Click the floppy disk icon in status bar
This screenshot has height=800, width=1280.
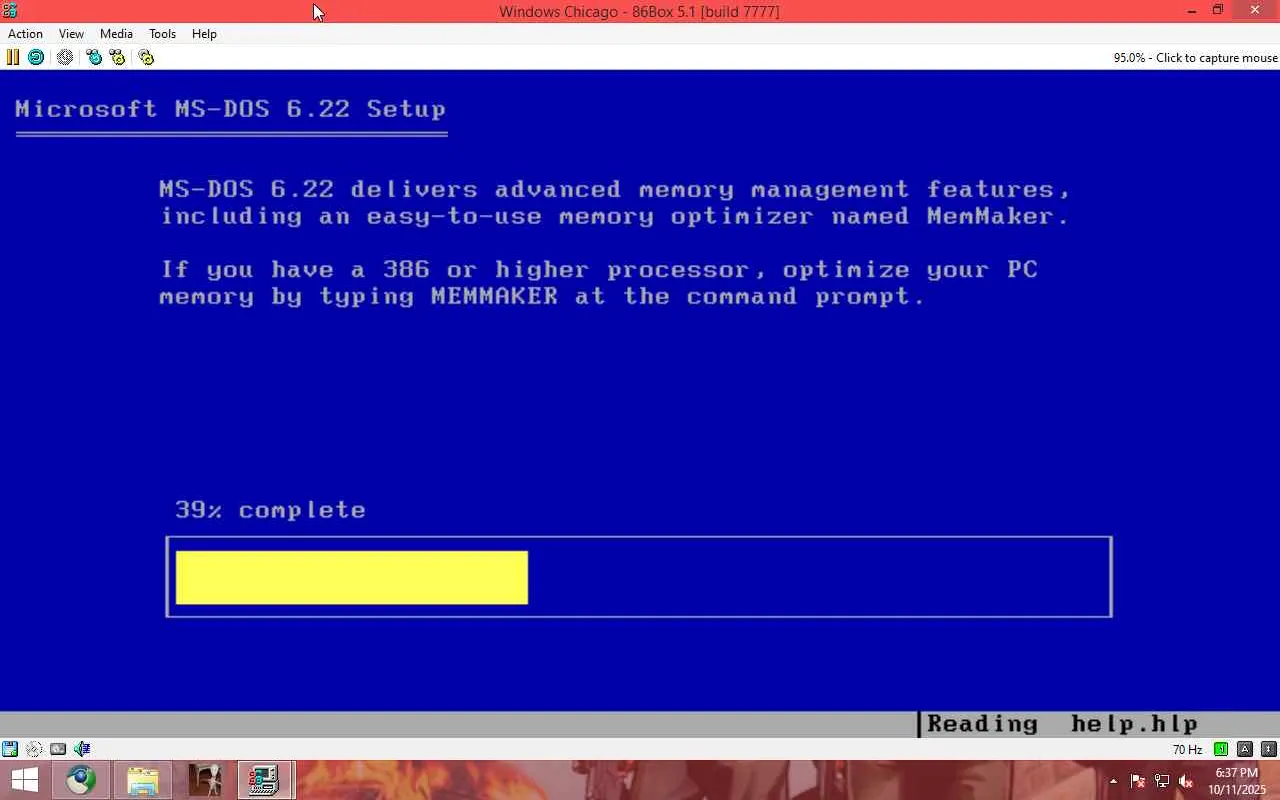10,748
